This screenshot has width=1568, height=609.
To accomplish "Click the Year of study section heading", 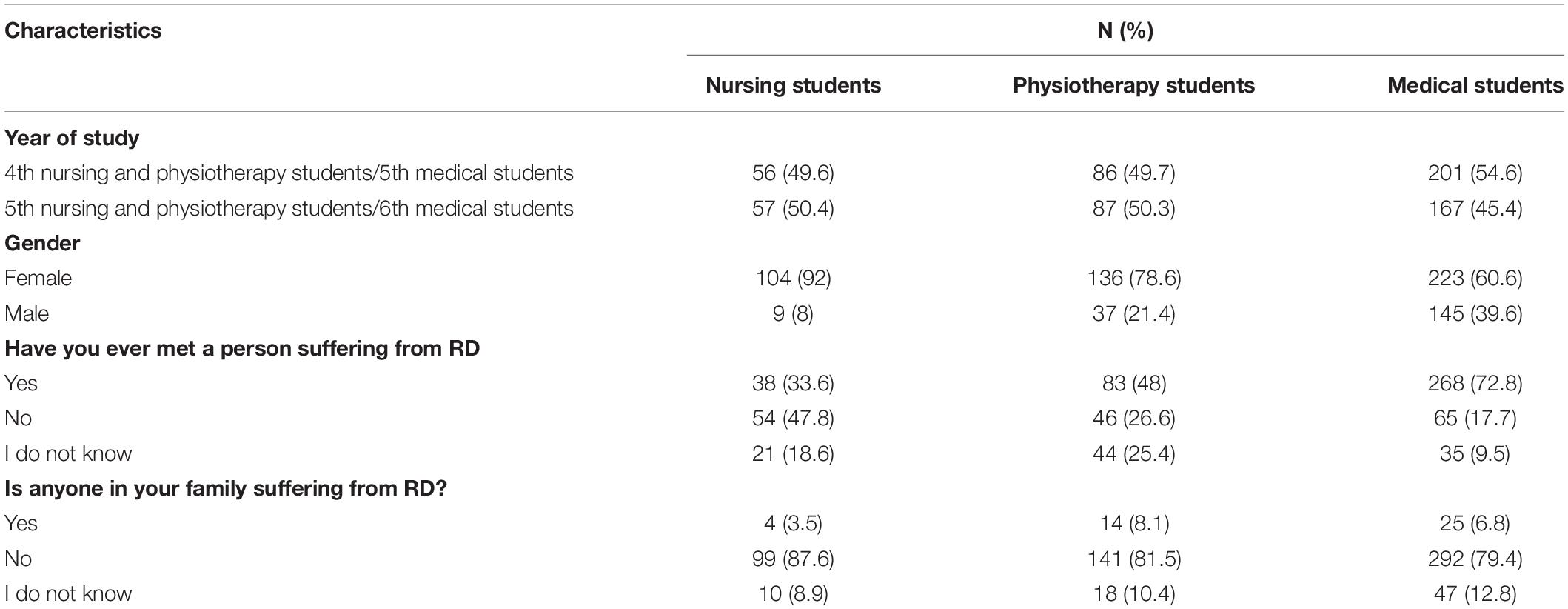I will (x=72, y=138).
